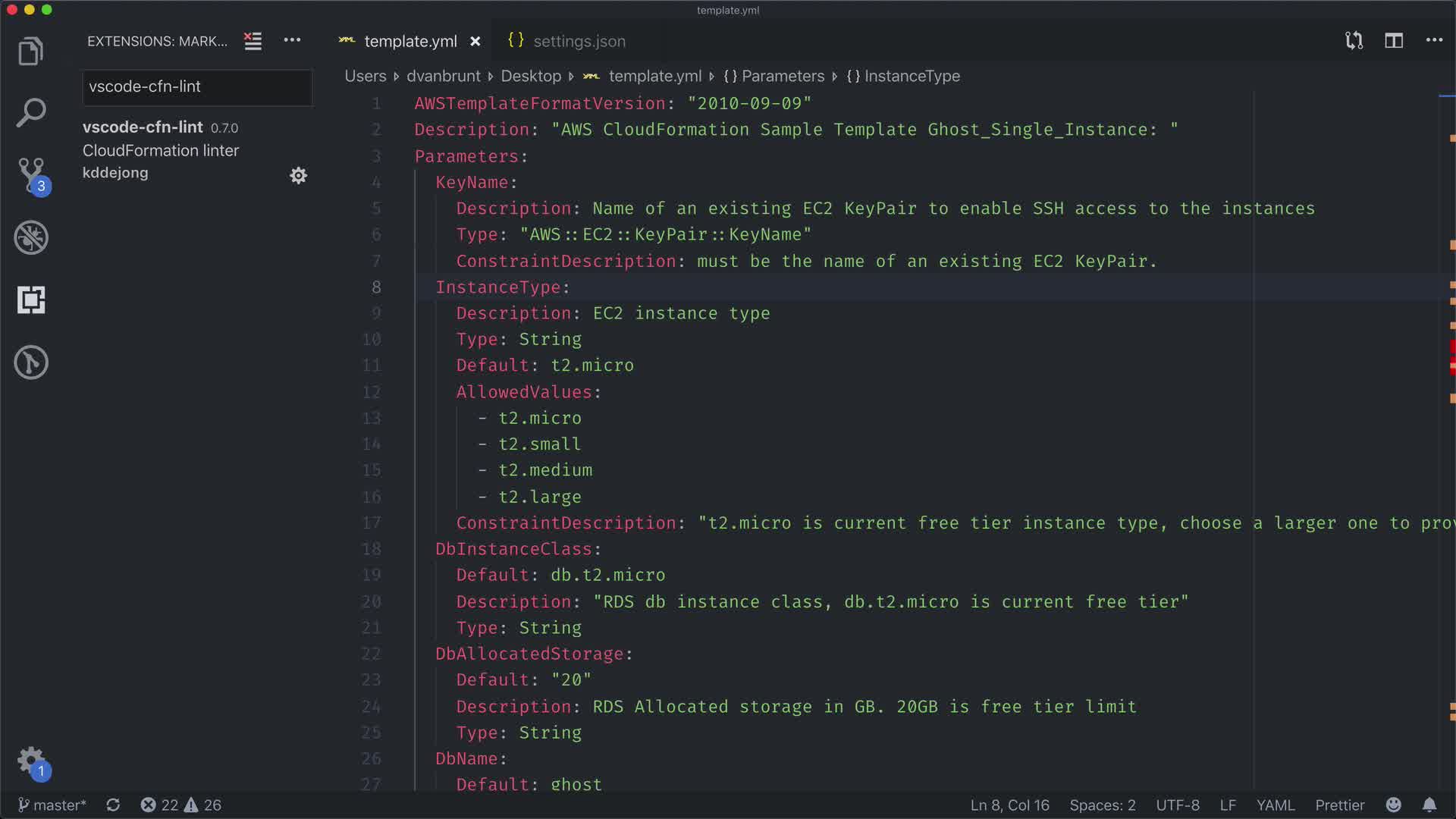Open Extensions panel more actions ellipsis
Image resolution: width=1456 pixels, height=819 pixels.
click(292, 41)
